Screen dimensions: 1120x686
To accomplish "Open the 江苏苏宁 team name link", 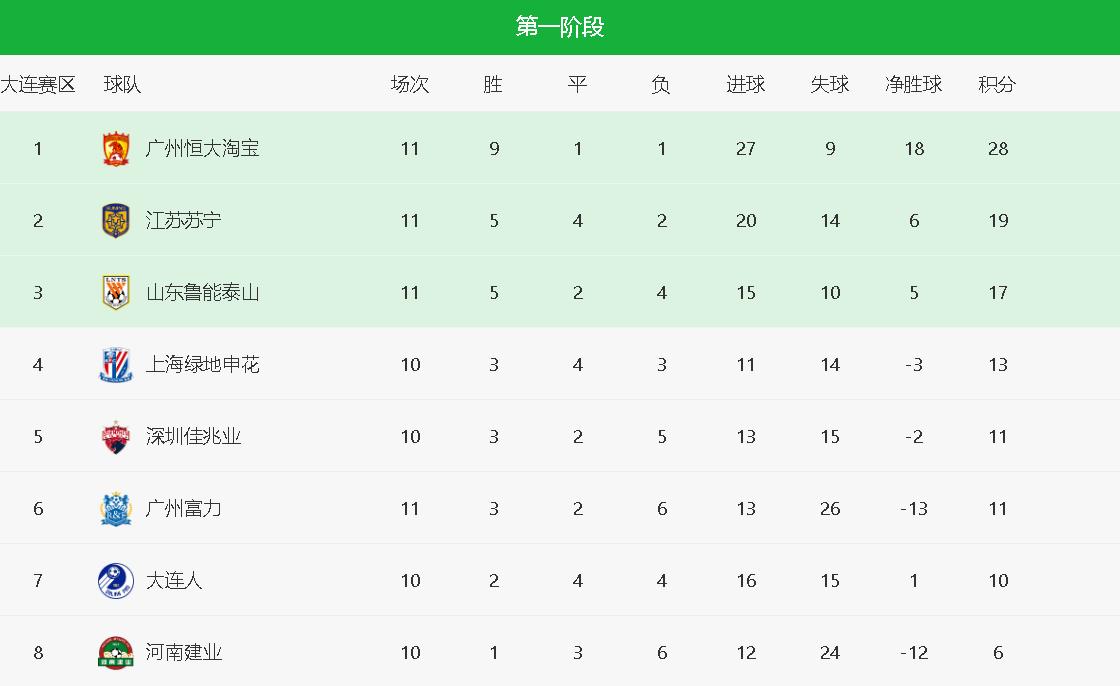I will click(x=183, y=221).
